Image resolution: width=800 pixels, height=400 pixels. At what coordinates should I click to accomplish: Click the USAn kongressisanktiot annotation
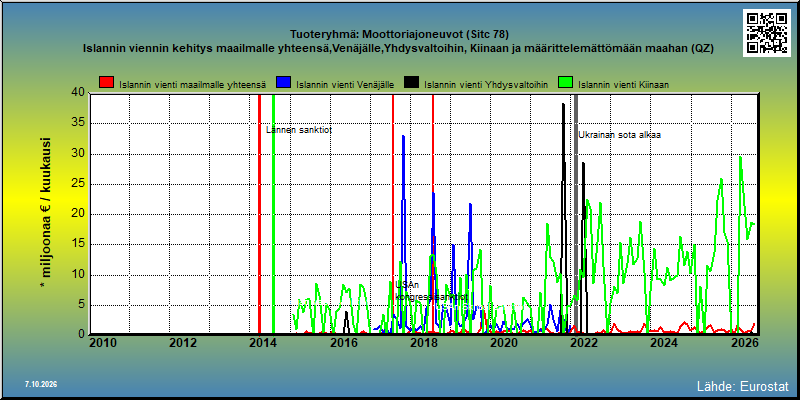pos(431,291)
